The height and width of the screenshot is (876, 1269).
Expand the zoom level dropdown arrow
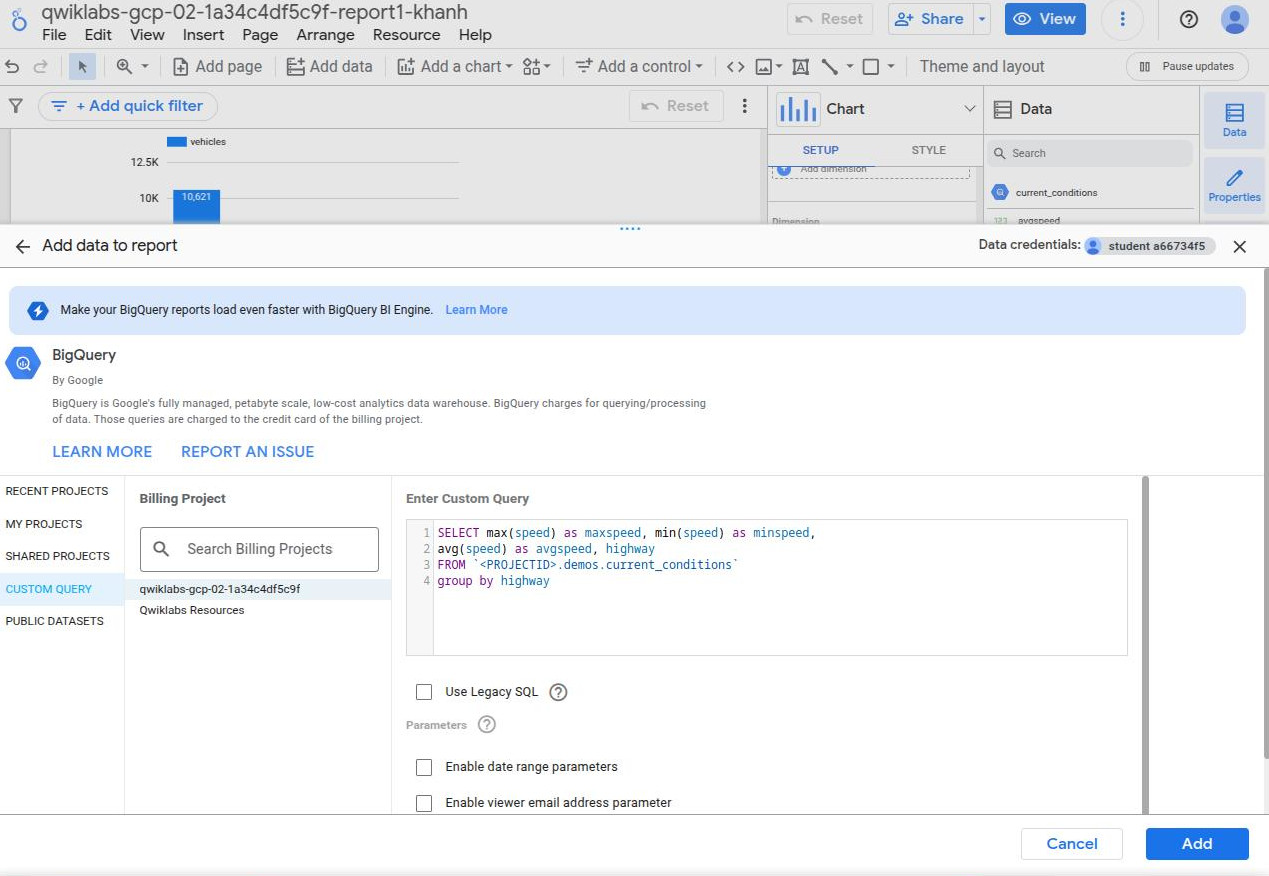(x=144, y=67)
